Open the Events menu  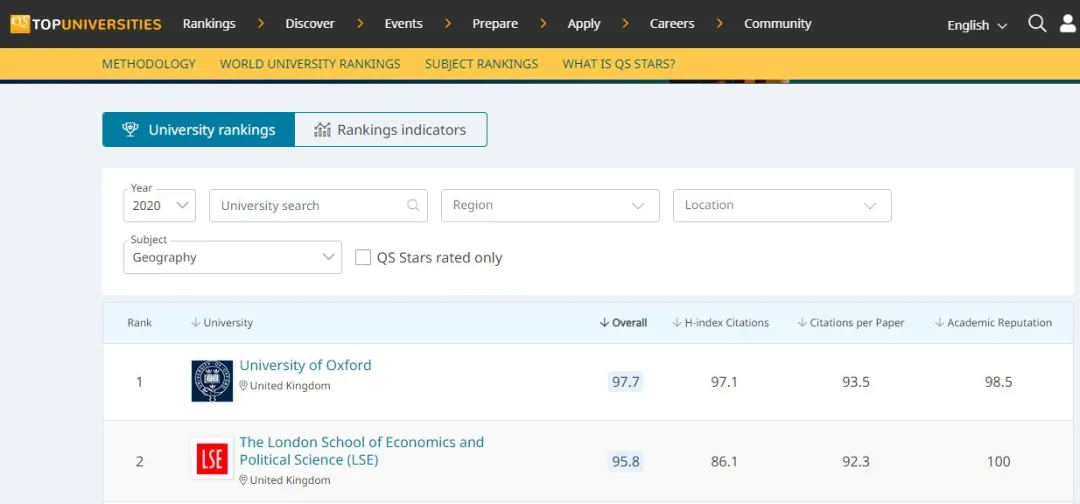tap(404, 23)
